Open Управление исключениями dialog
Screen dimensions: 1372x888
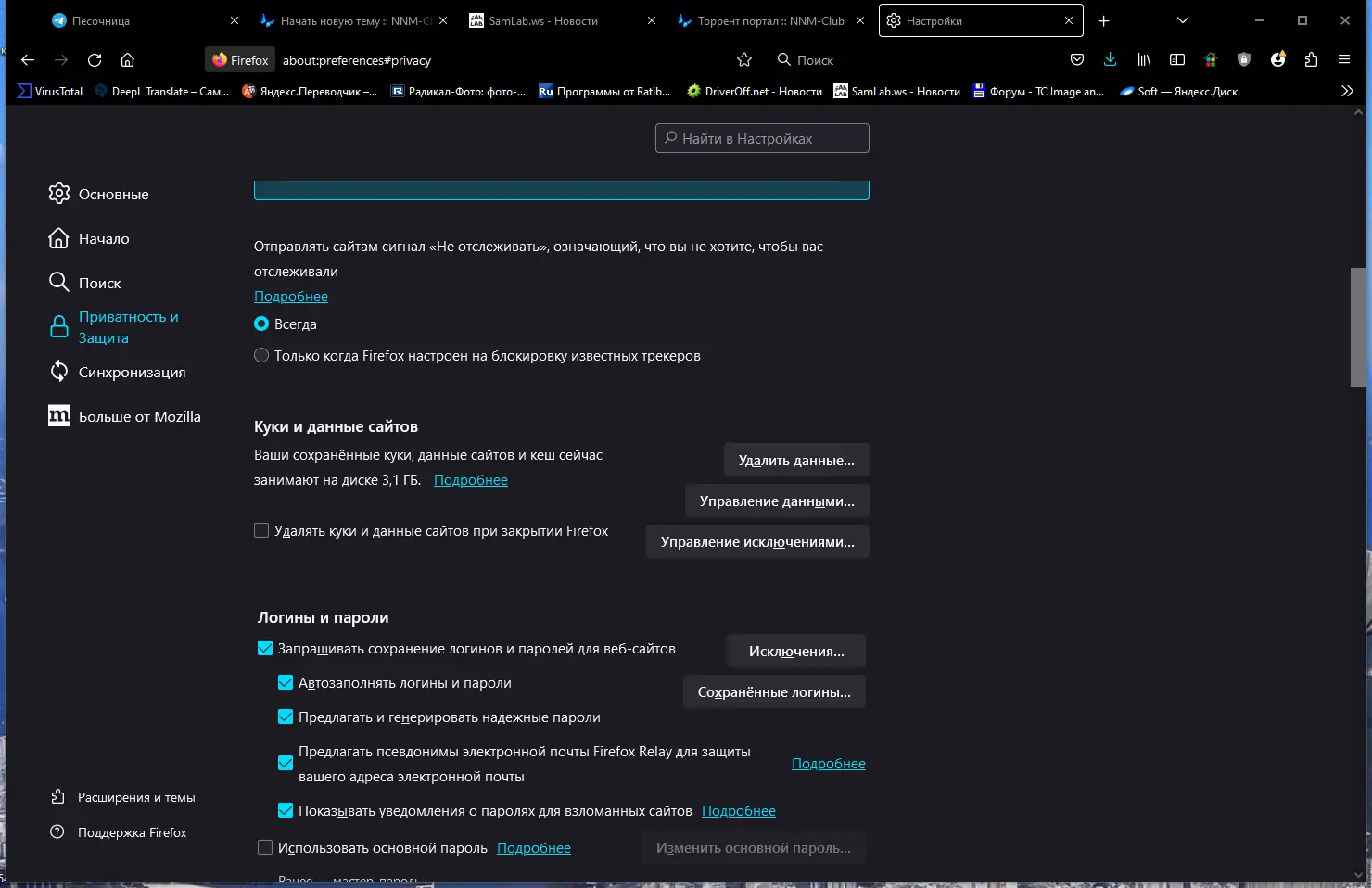[x=757, y=542]
